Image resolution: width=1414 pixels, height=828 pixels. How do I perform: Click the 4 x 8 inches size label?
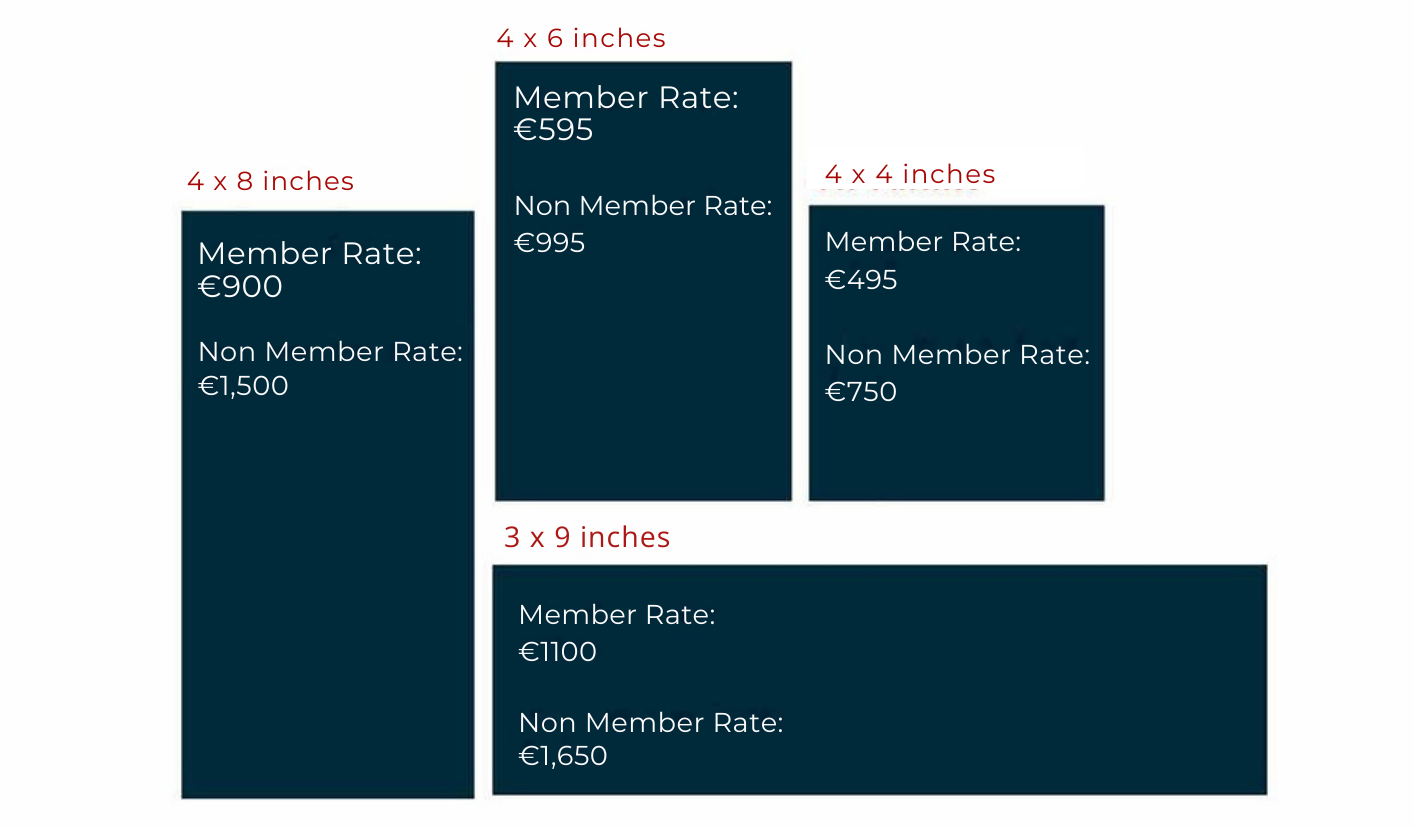pyautogui.click(x=270, y=181)
